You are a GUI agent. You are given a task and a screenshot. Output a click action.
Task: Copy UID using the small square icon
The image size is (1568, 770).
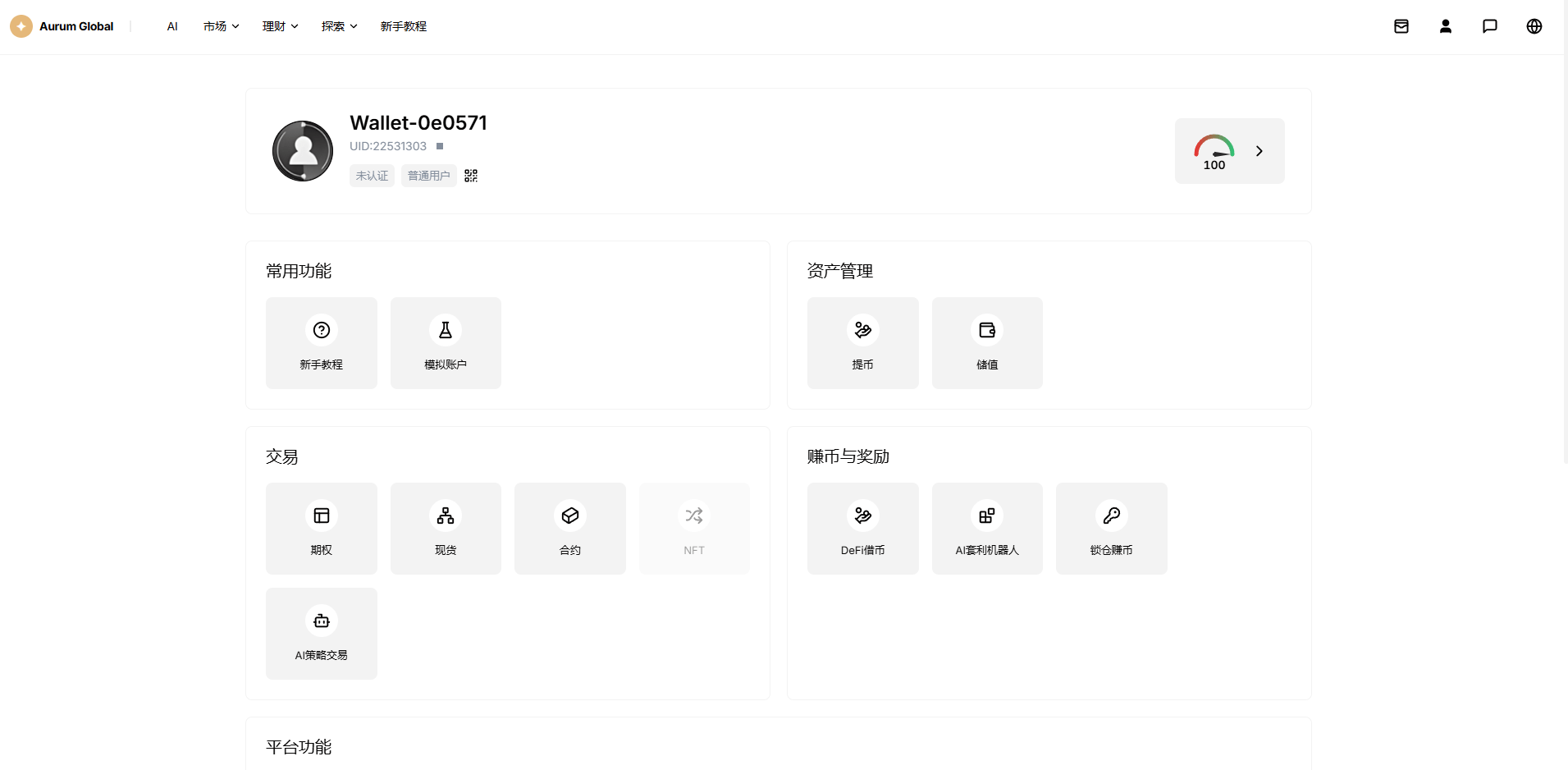point(440,146)
